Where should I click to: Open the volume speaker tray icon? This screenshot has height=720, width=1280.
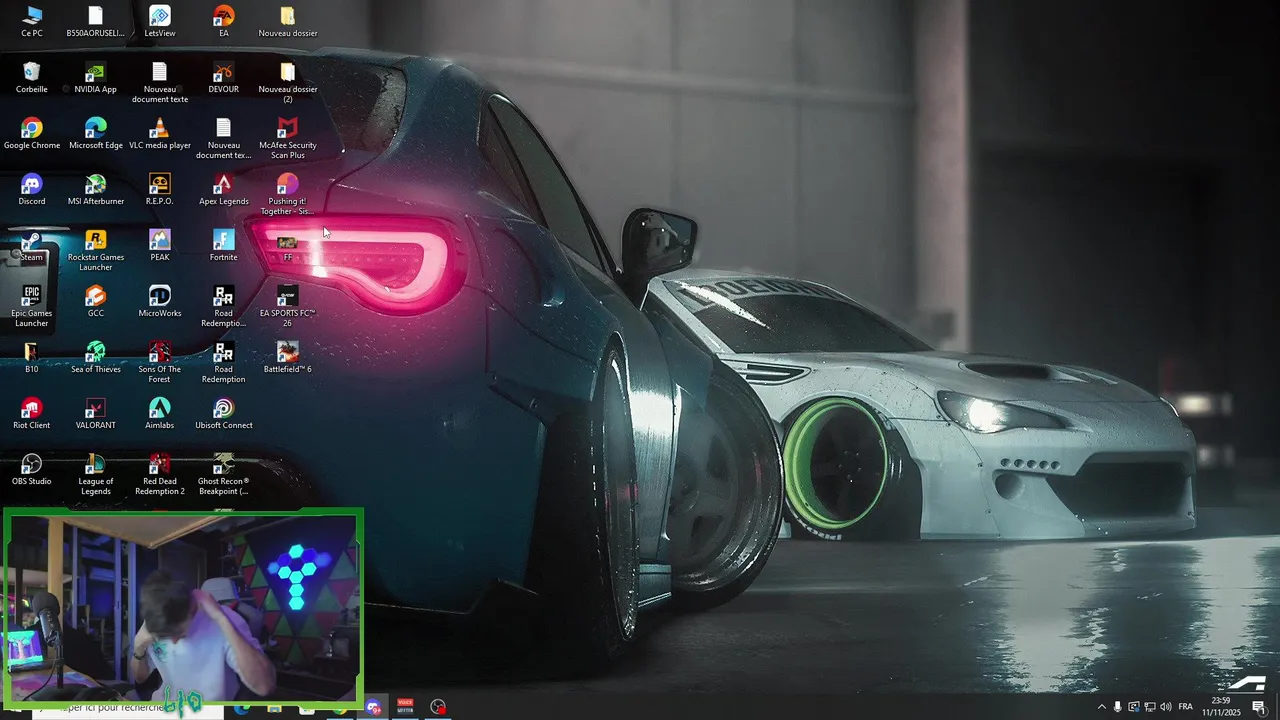tap(1166, 707)
